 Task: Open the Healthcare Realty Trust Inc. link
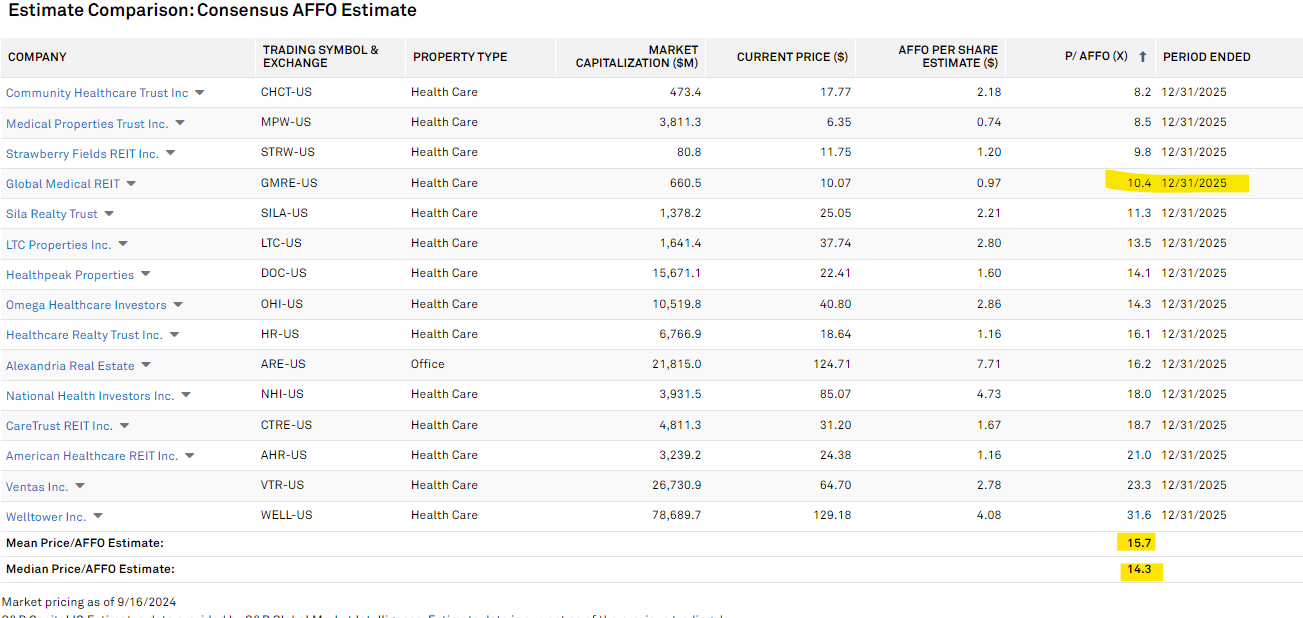pos(84,335)
